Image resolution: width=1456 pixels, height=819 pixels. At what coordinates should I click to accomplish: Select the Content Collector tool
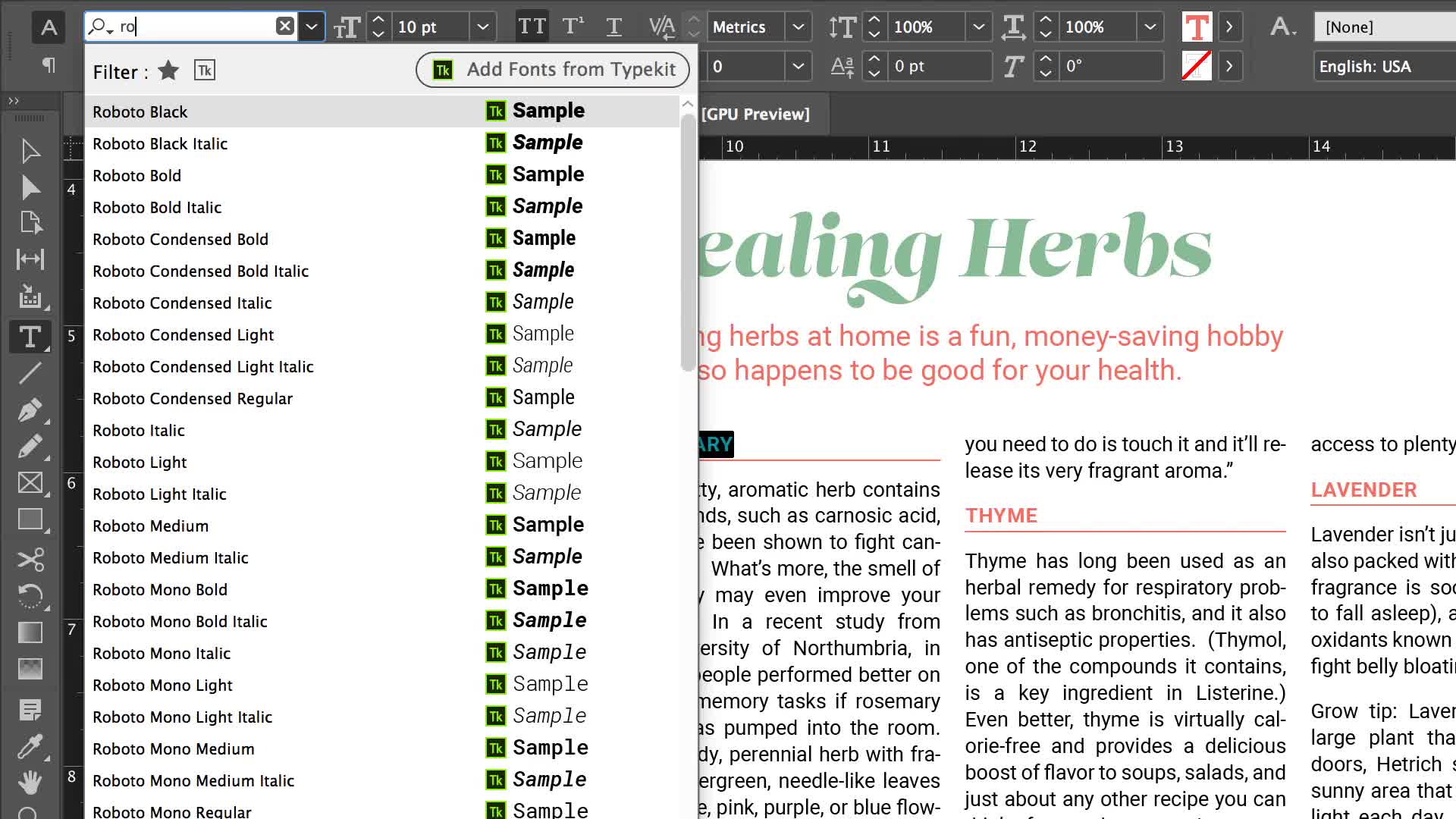coord(30,297)
